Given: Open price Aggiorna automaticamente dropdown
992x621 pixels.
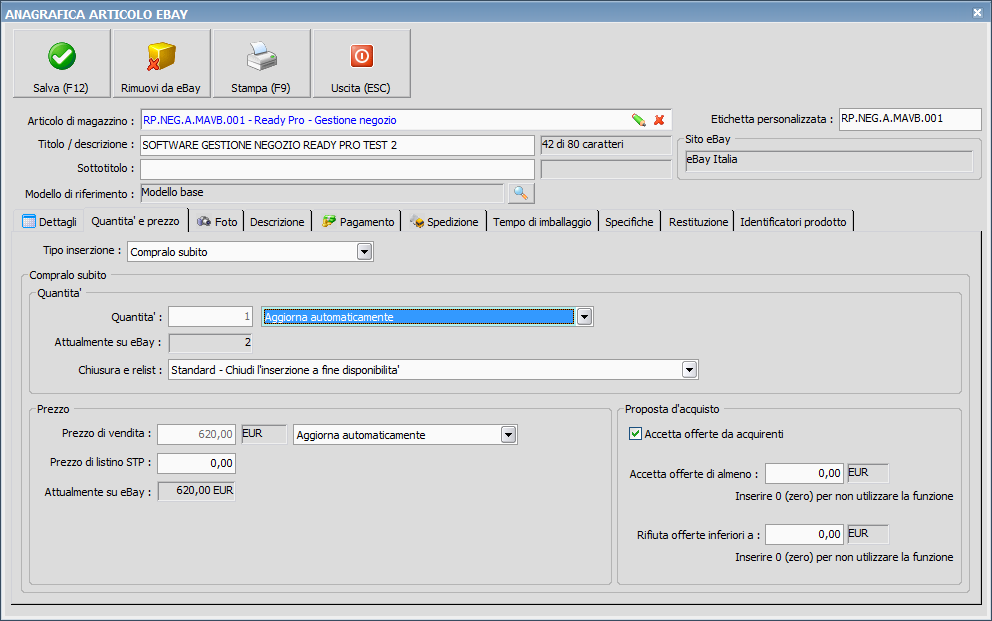Looking at the screenshot, I should tap(509, 434).
